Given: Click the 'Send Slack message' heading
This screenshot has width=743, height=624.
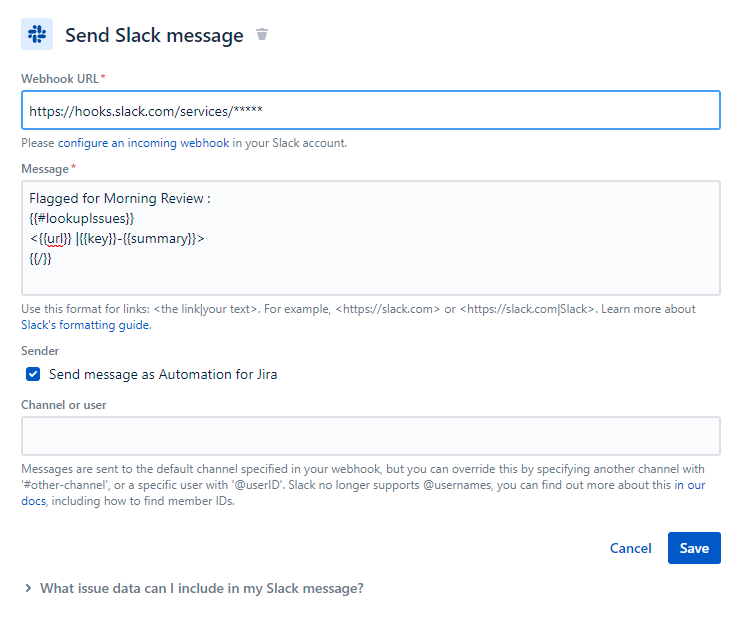Looking at the screenshot, I should pos(154,35).
